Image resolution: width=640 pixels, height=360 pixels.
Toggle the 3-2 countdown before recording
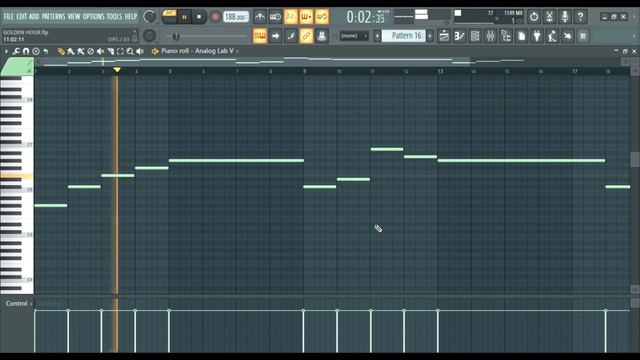[291, 17]
